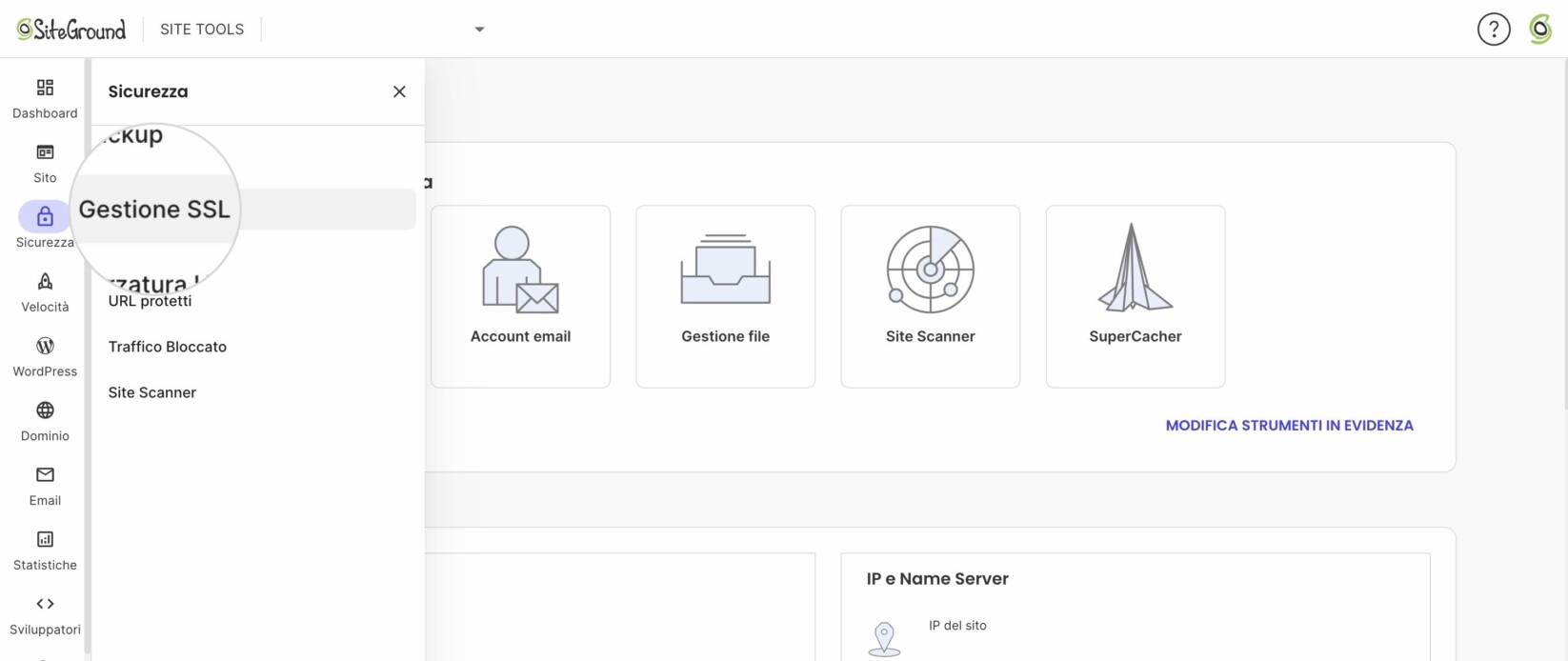Open the SiteGround user profile avatar
The height and width of the screenshot is (661, 1568).
click(x=1540, y=29)
